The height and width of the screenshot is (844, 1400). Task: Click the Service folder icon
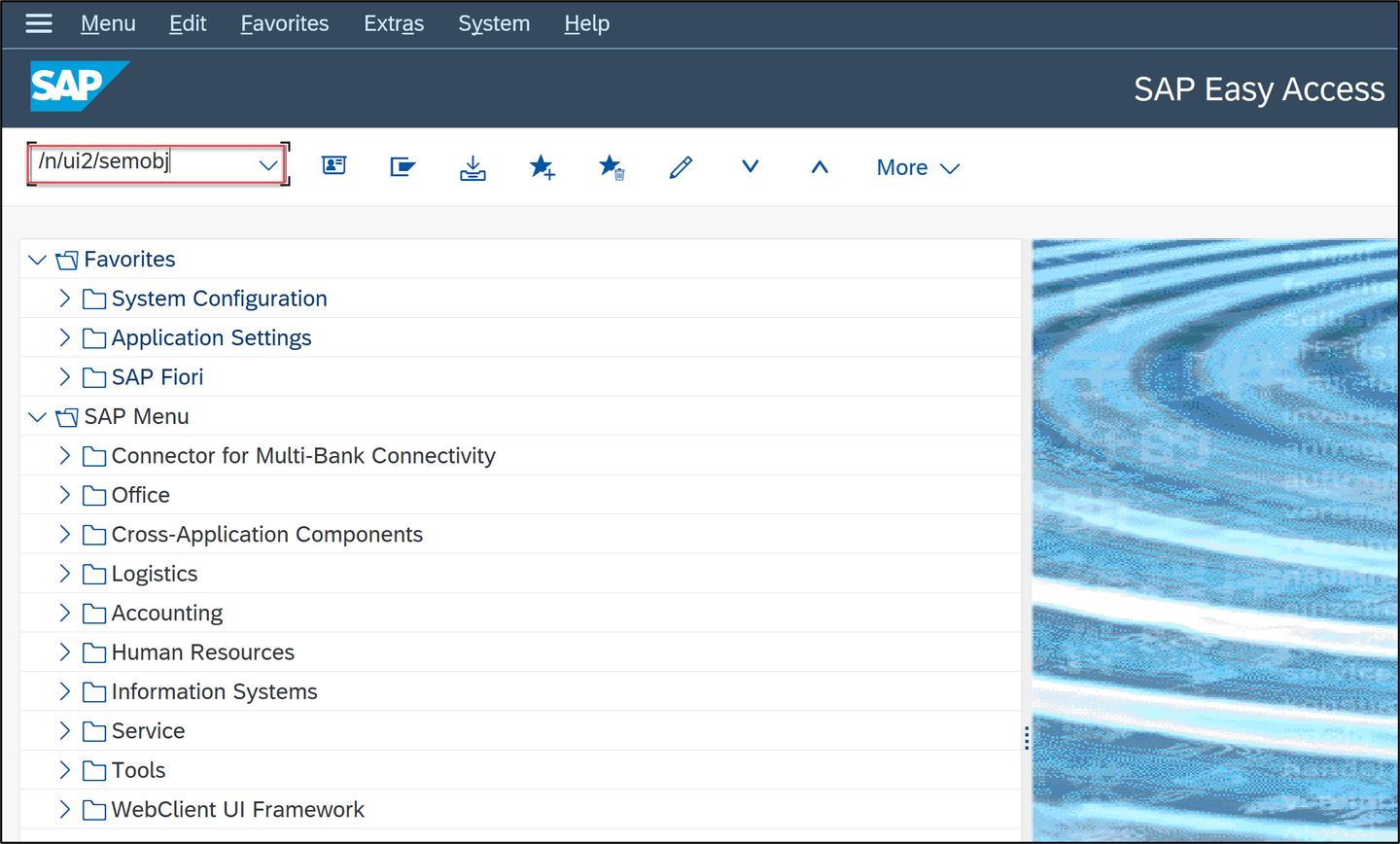[x=94, y=731]
